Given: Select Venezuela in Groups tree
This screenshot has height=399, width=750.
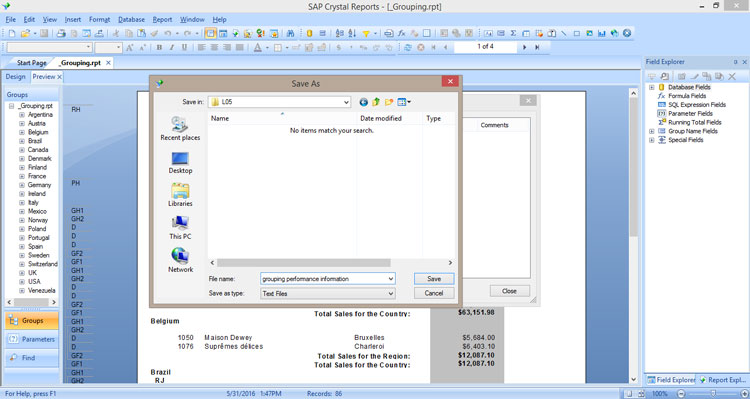Looking at the screenshot, I should 42,290.
